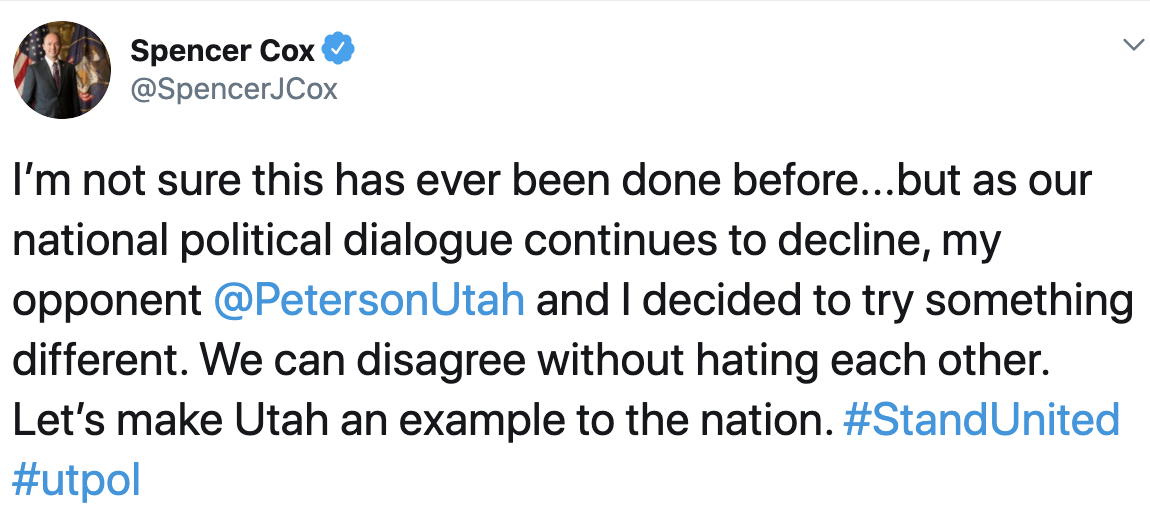Image resolution: width=1150 pixels, height=514 pixels.
Task: Open the #utpol hashtag link
Action: tap(76, 480)
